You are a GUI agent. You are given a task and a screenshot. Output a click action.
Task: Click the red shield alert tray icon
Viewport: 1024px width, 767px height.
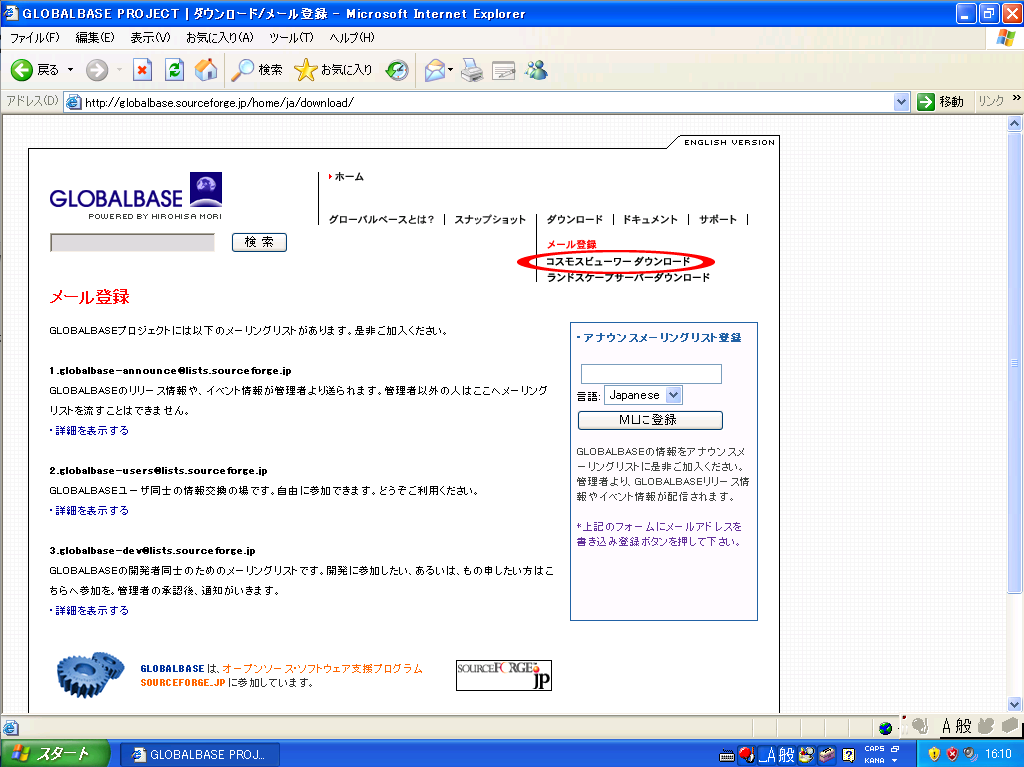(952, 754)
